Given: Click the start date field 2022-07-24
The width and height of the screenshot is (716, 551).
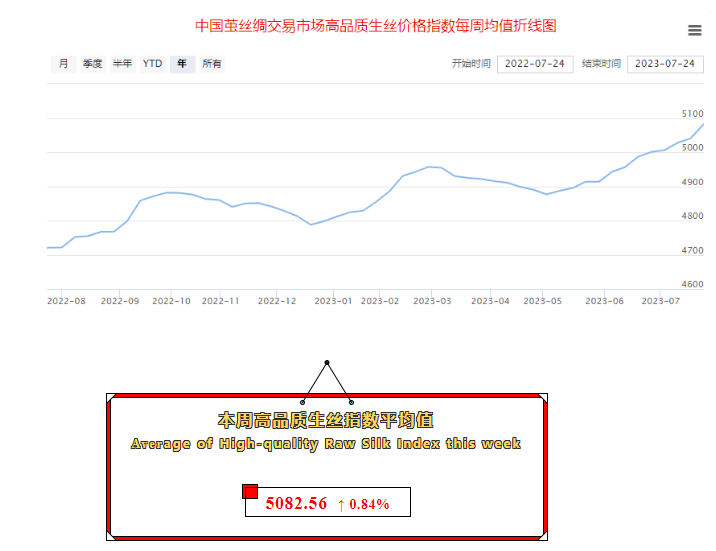Looking at the screenshot, I should 535,64.
